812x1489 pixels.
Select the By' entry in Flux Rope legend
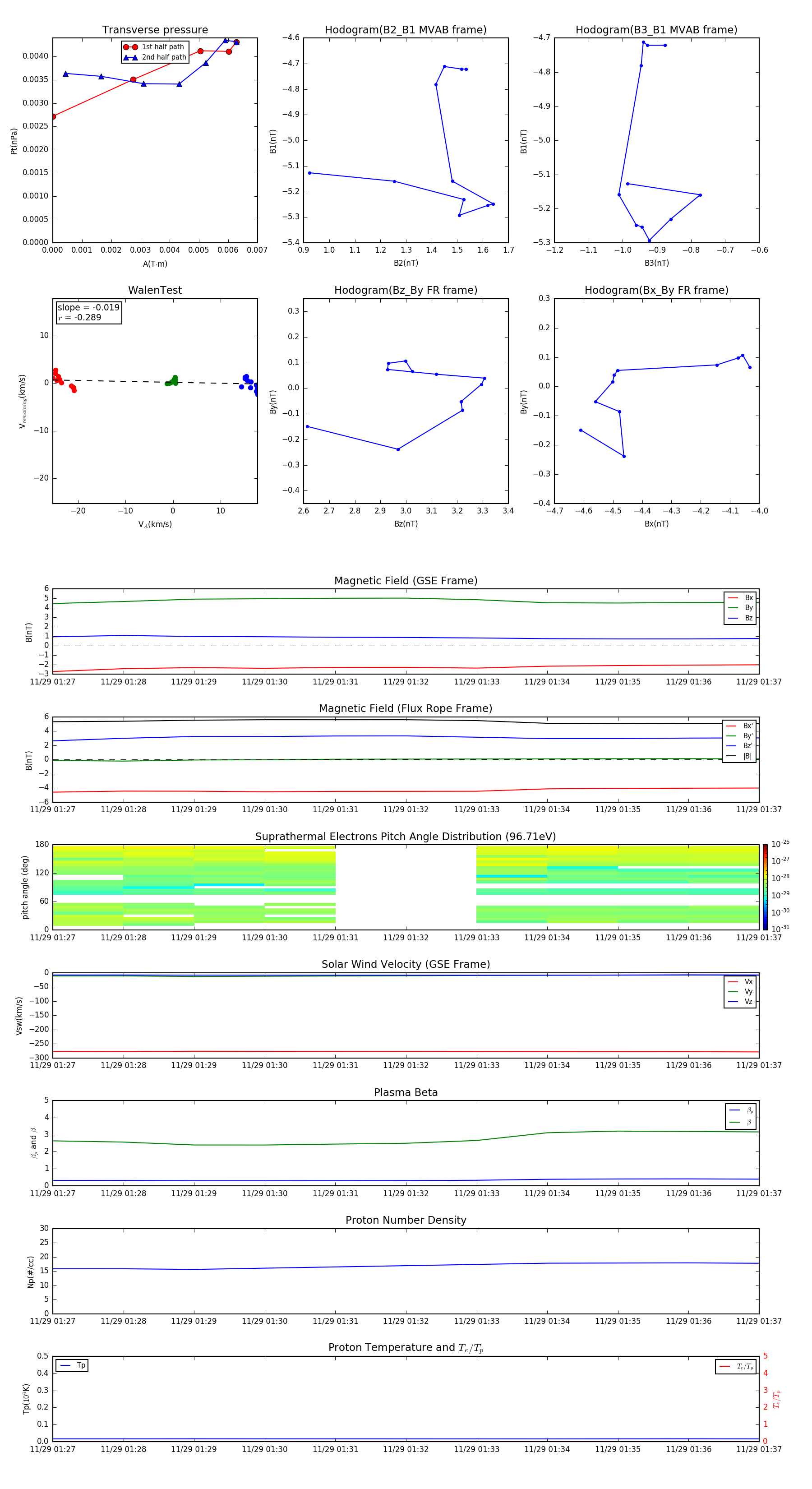[739, 736]
